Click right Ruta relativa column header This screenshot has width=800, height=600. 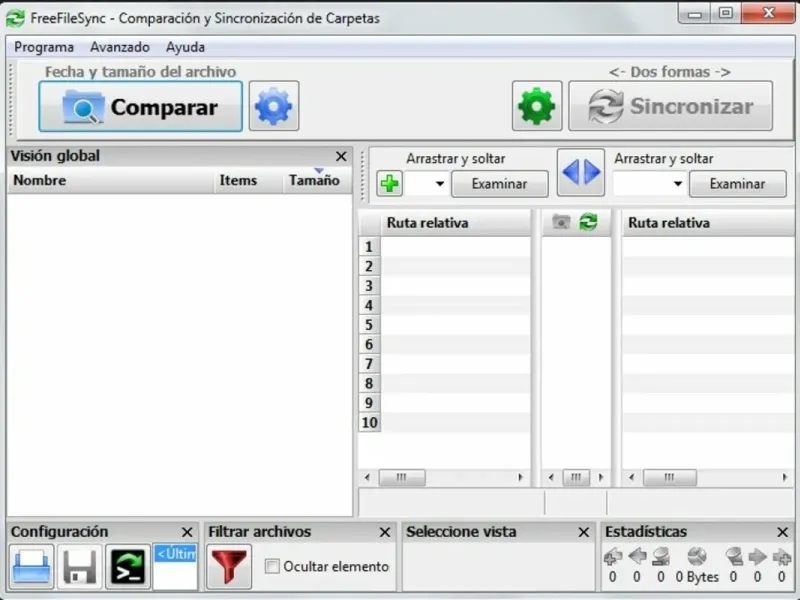(x=708, y=223)
